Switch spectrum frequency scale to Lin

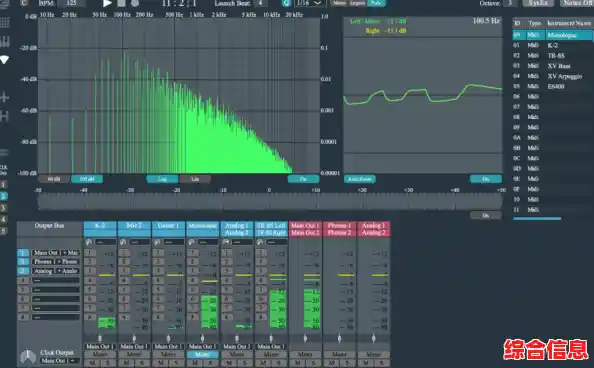click(x=195, y=179)
